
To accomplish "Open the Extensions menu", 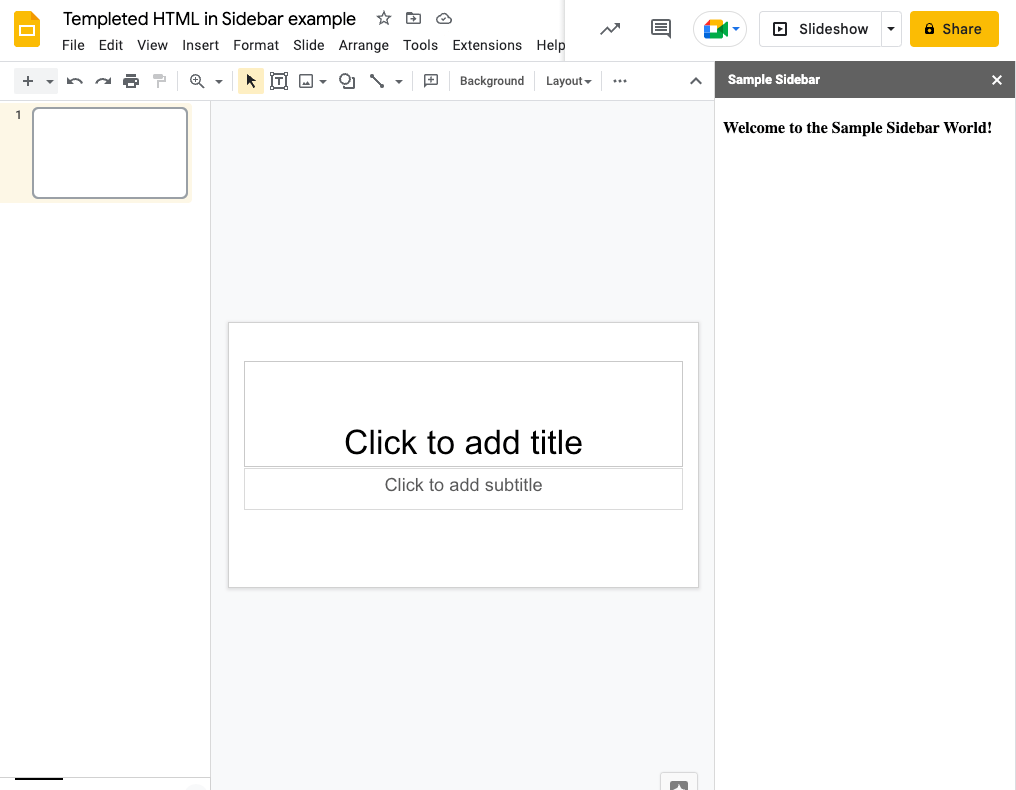I will [x=487, y=45].
